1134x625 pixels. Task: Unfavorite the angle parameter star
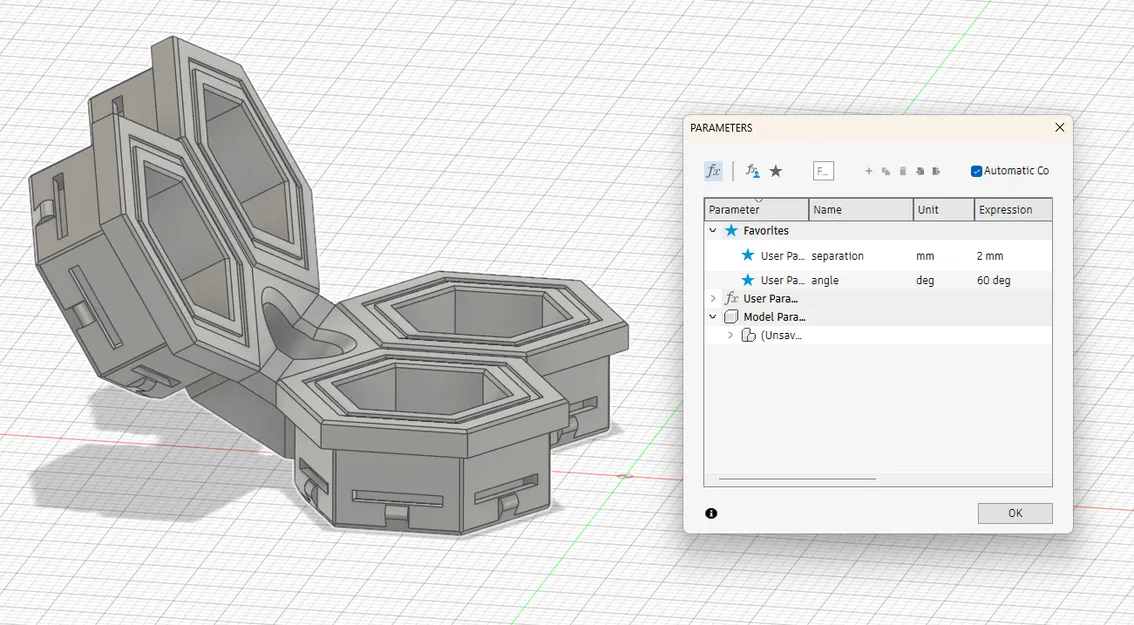tap(750, 281)
